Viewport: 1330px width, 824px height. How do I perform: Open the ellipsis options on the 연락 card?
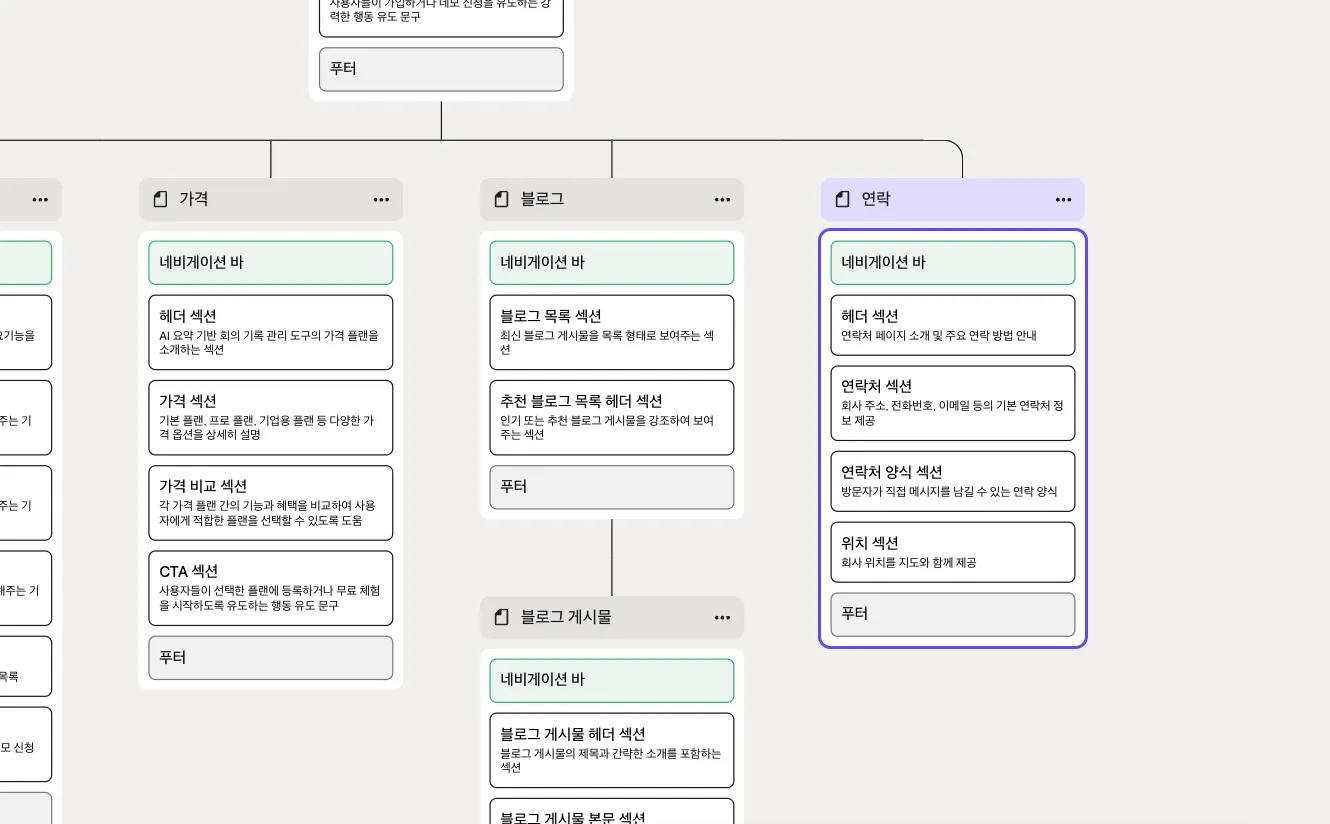pyautogui.click(x=1063, y=199)
